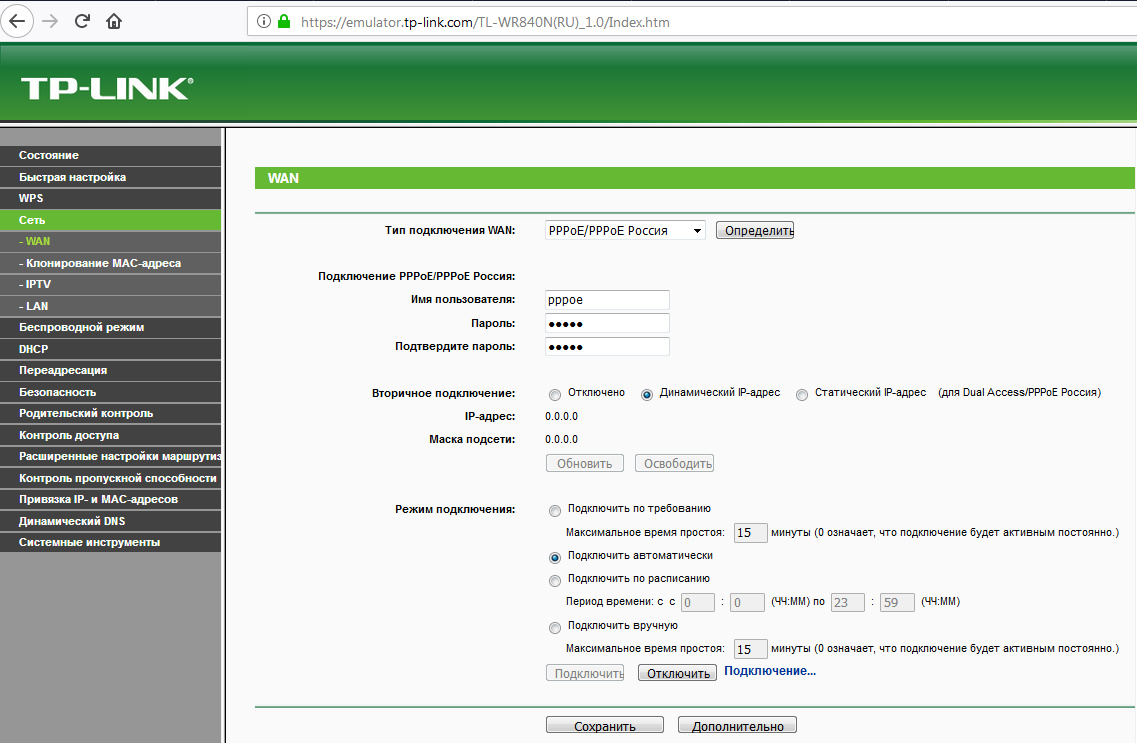Click idle time field under Подключить вручную

click(751, 649)
